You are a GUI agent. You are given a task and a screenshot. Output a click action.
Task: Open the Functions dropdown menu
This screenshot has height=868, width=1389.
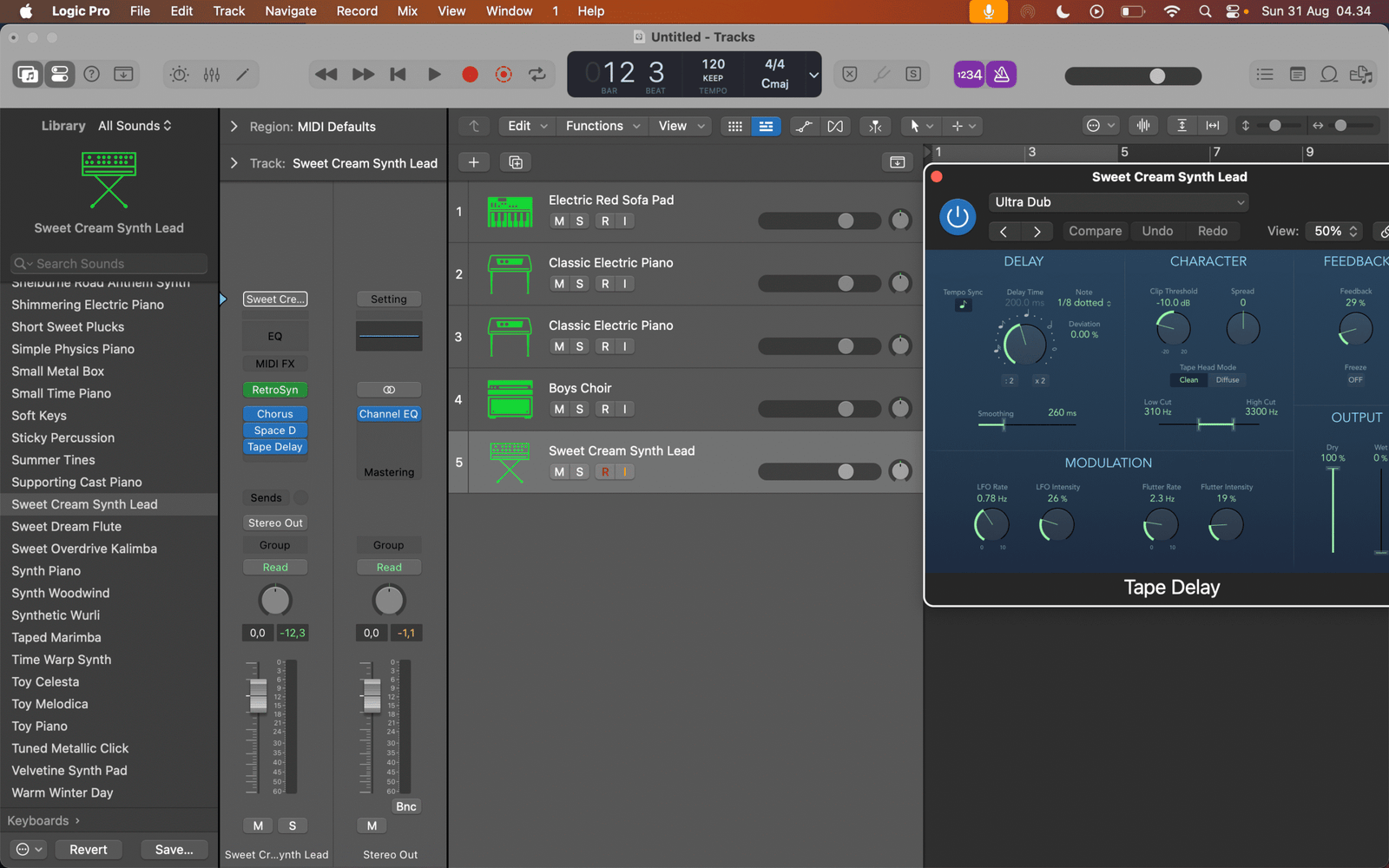coord(602,126)
